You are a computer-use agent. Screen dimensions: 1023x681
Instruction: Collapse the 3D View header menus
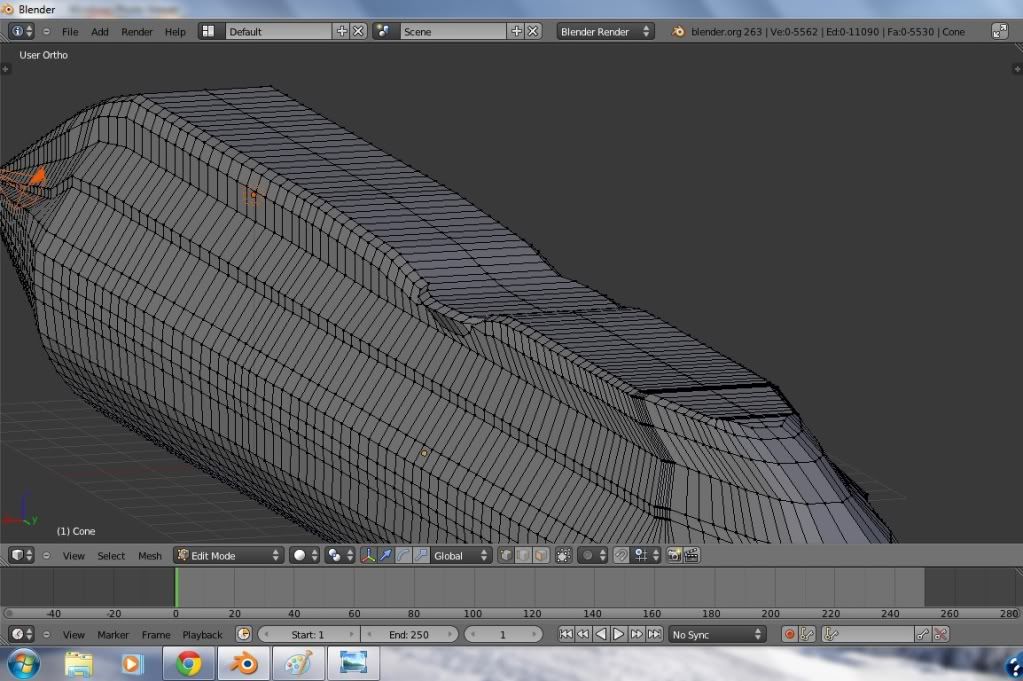click(46, 555)
